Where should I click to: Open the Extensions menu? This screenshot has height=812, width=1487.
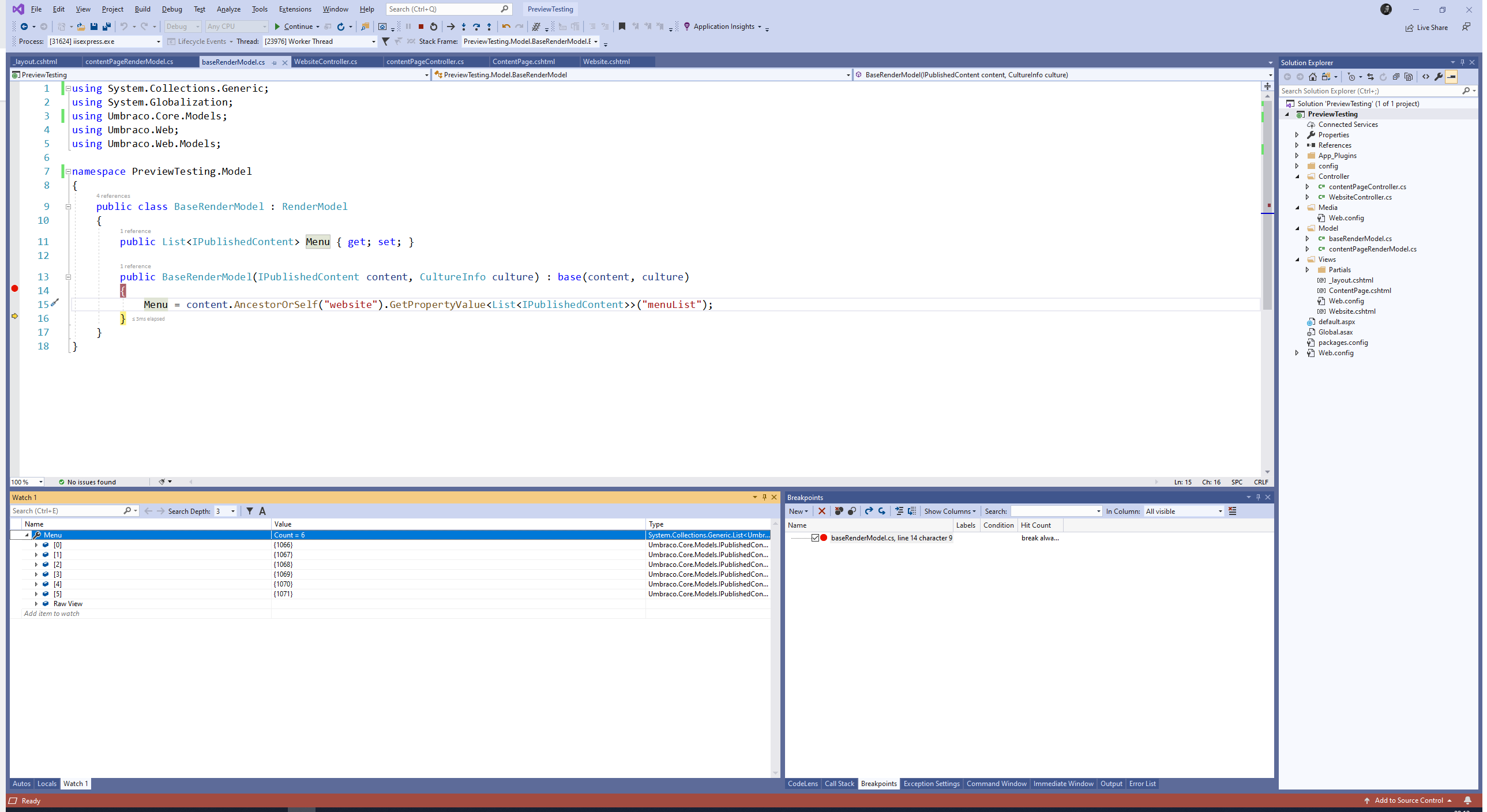[x=295, y=9]
